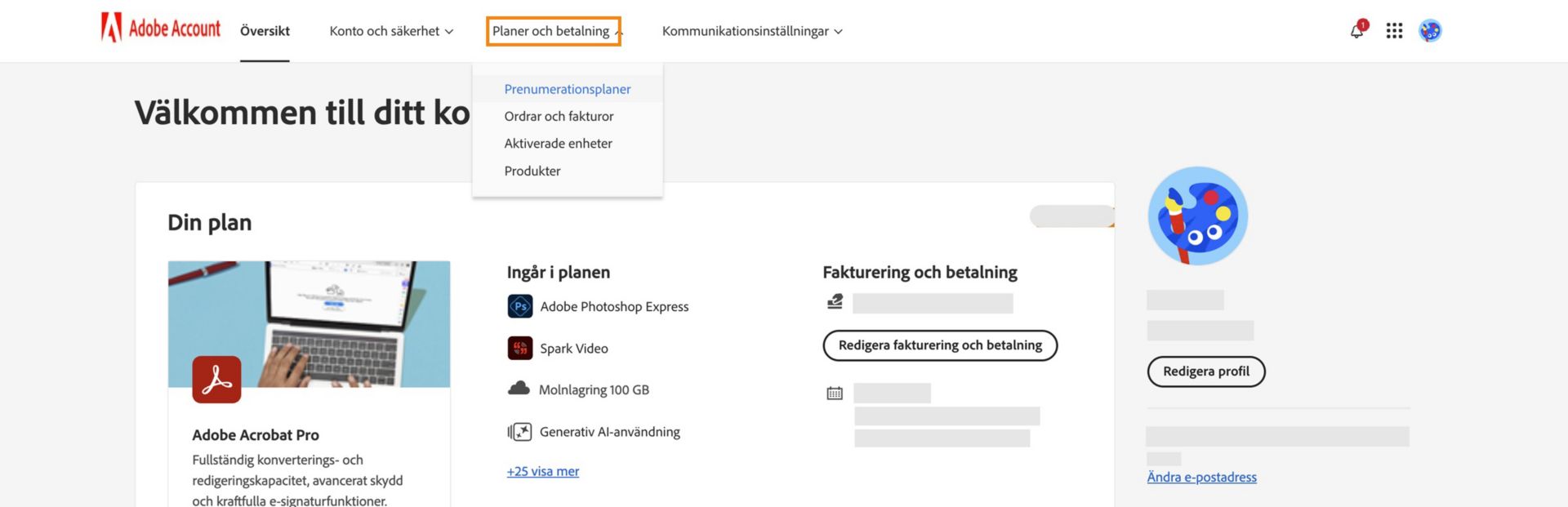Select Ordrar och fakturor menu item

[559, 116]
